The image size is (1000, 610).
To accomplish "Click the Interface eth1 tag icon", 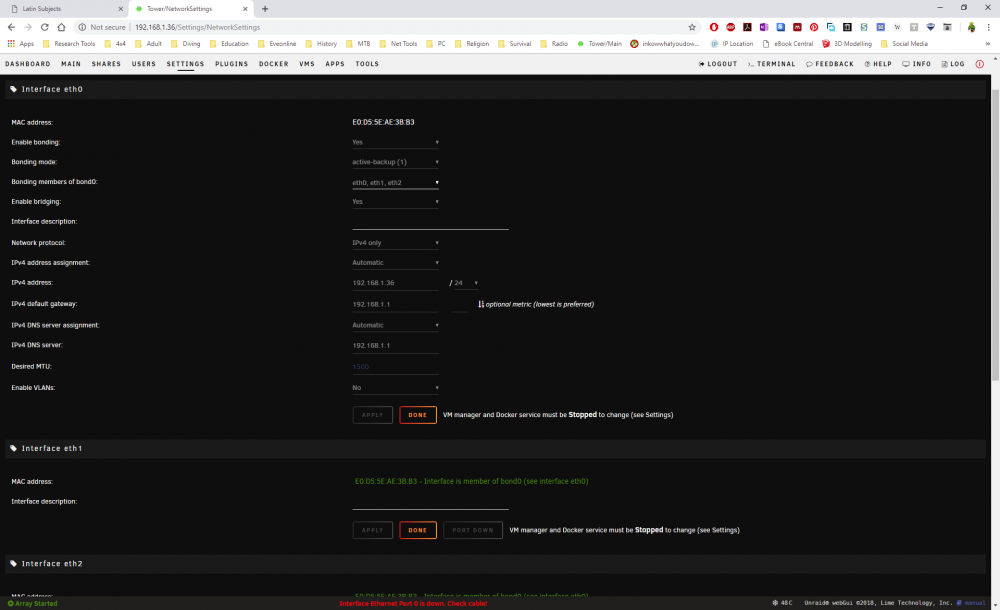I will pyautogui.click(x=13, y=449).
